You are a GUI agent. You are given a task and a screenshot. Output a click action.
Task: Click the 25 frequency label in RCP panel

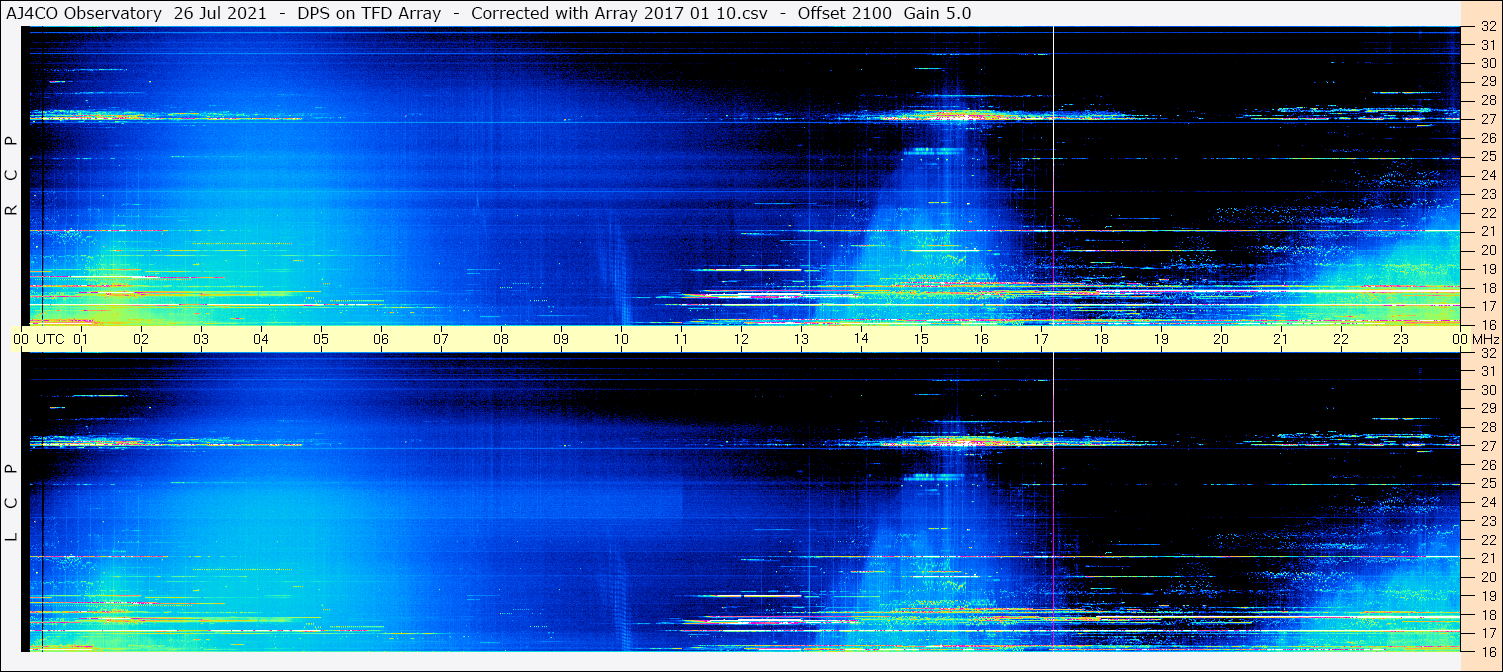tap(1487, 157)
